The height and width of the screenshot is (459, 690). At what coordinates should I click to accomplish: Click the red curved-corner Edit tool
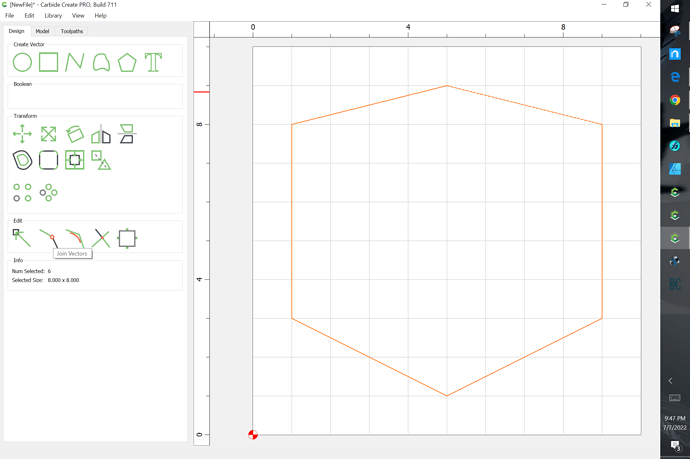point(75,238)
